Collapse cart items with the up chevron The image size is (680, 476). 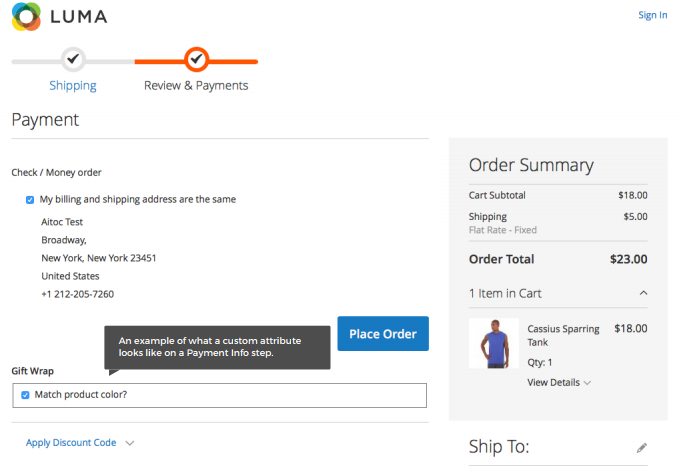(x=644, y=293)
